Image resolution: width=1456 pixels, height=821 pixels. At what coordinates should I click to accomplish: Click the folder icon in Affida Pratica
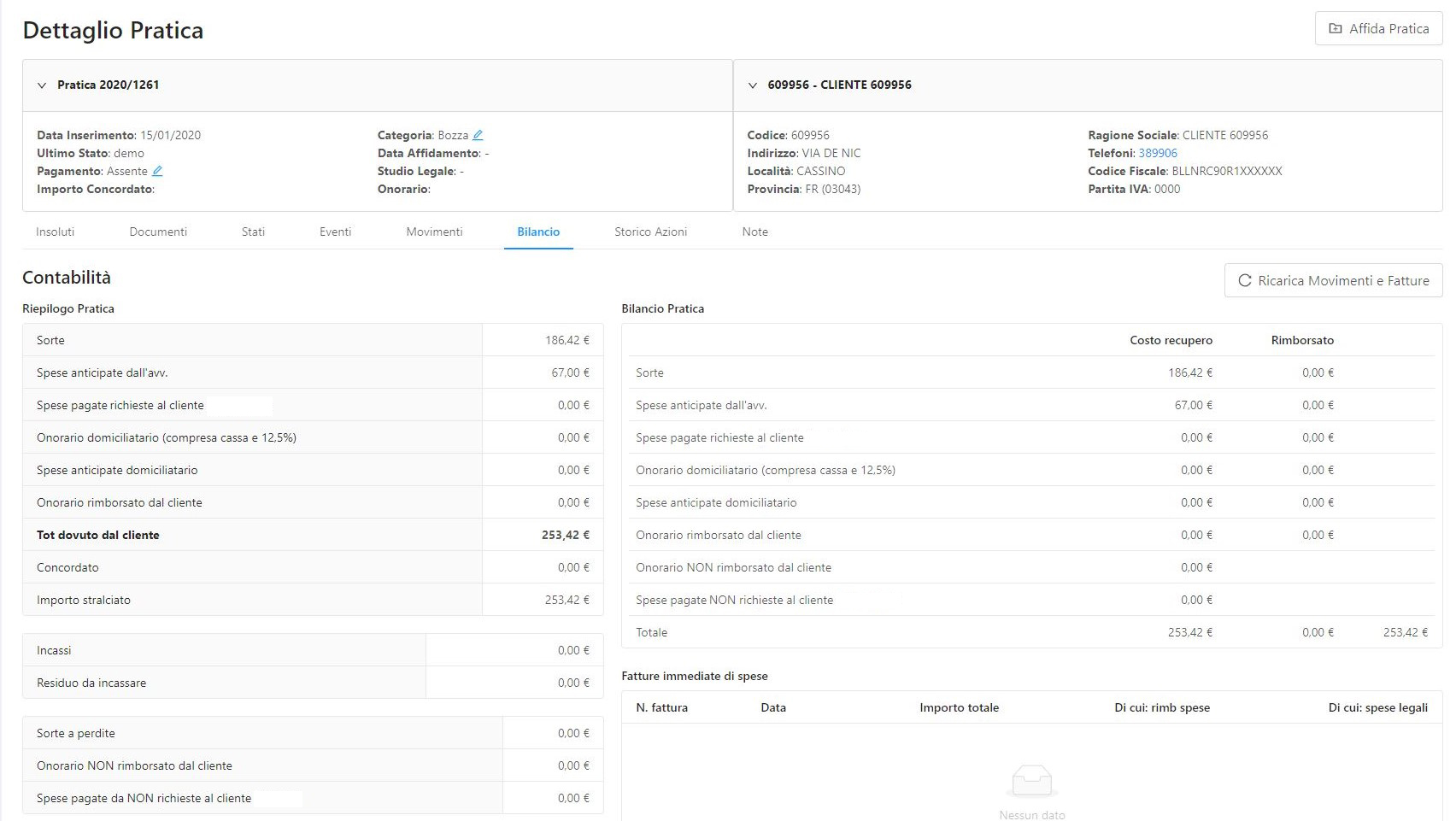click(1335, 29)
